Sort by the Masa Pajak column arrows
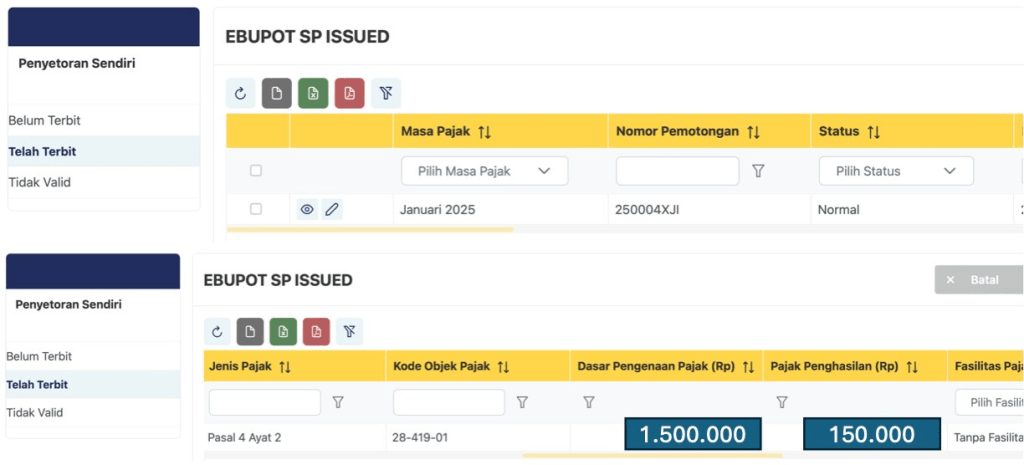Viewport: 1024px width, 465px height. click(x=485, y=132)
